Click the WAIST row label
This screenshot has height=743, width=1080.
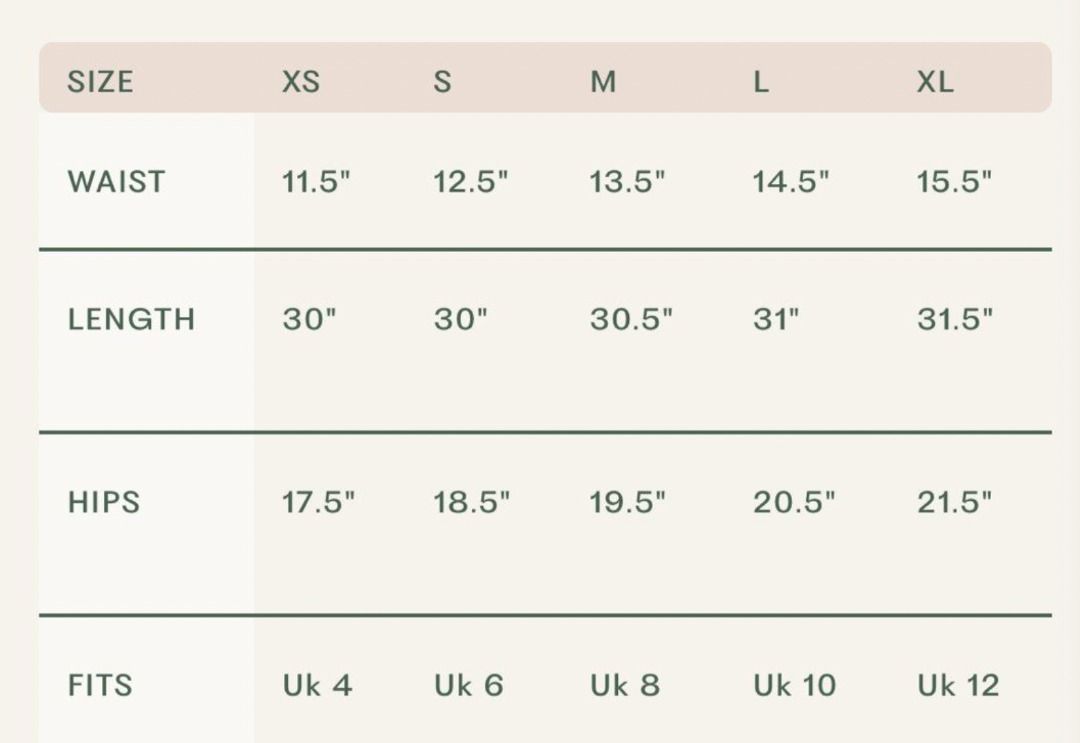click(116, 182)
